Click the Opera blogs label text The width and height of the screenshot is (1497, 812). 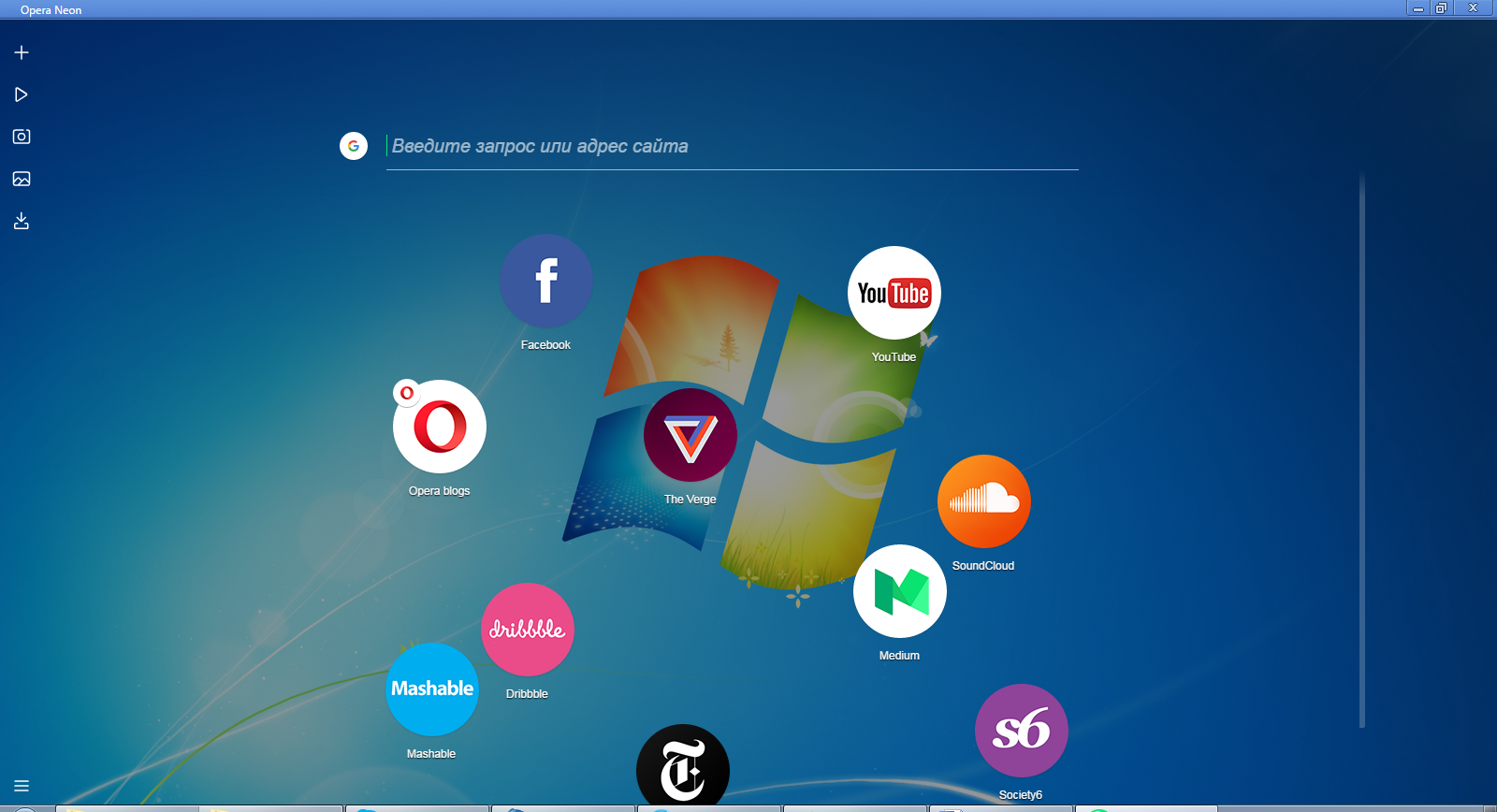tap(439, 491)
